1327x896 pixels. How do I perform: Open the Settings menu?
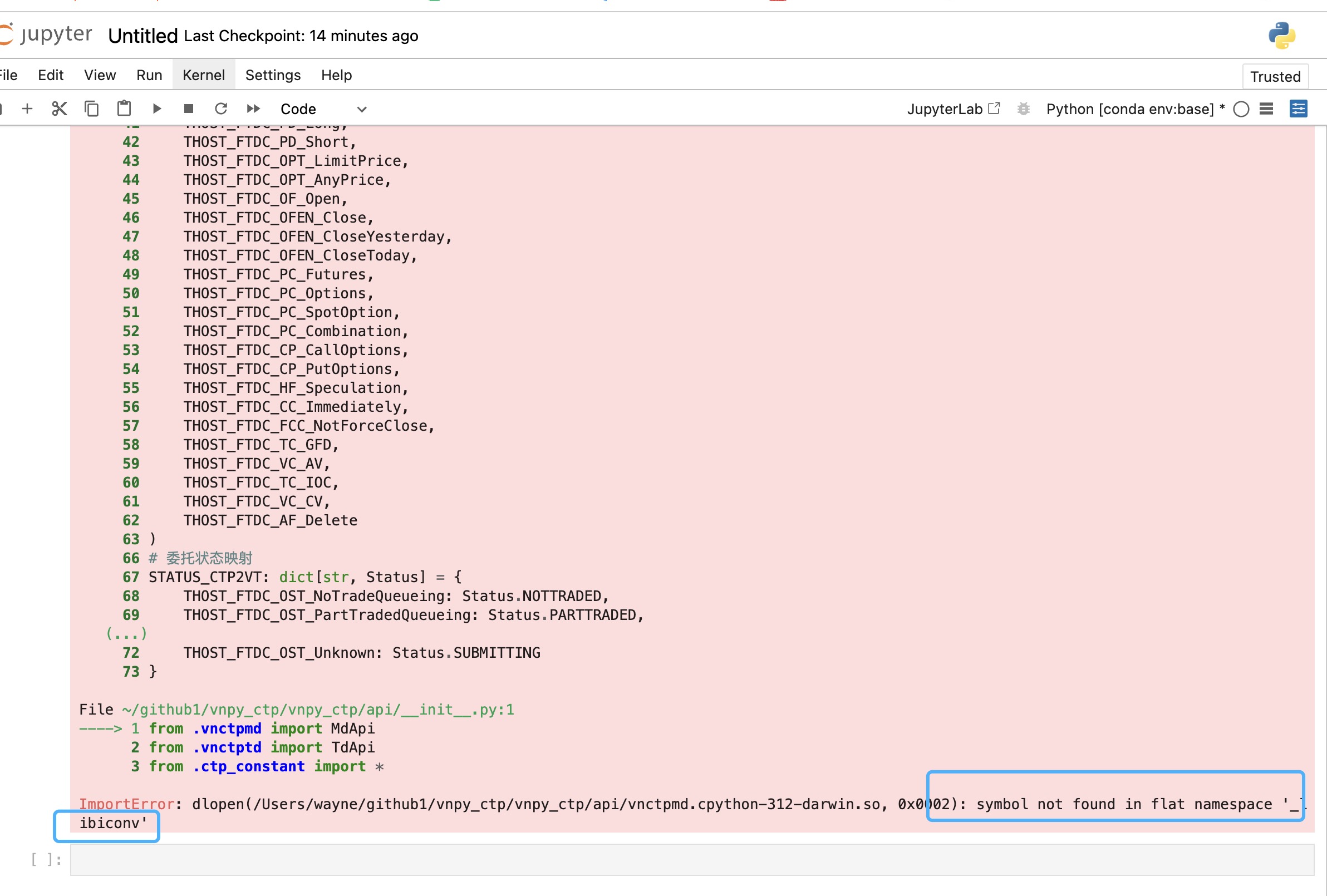click(x=273, y=75)
